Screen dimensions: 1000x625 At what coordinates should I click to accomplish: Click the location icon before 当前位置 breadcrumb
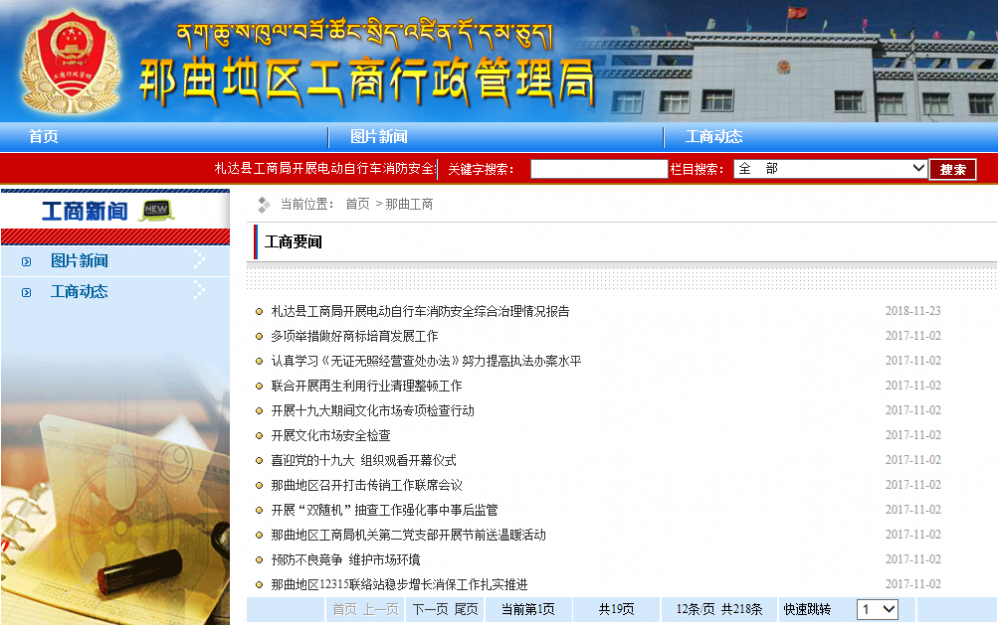[x=262, y=204]
